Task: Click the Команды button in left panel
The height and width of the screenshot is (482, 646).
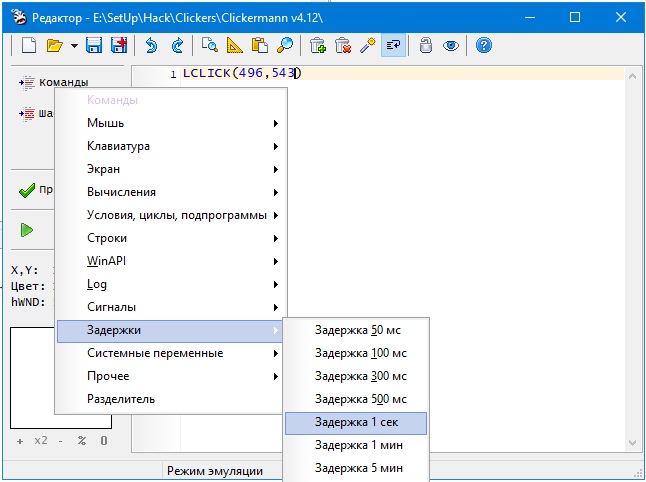Action: (54, 82)
